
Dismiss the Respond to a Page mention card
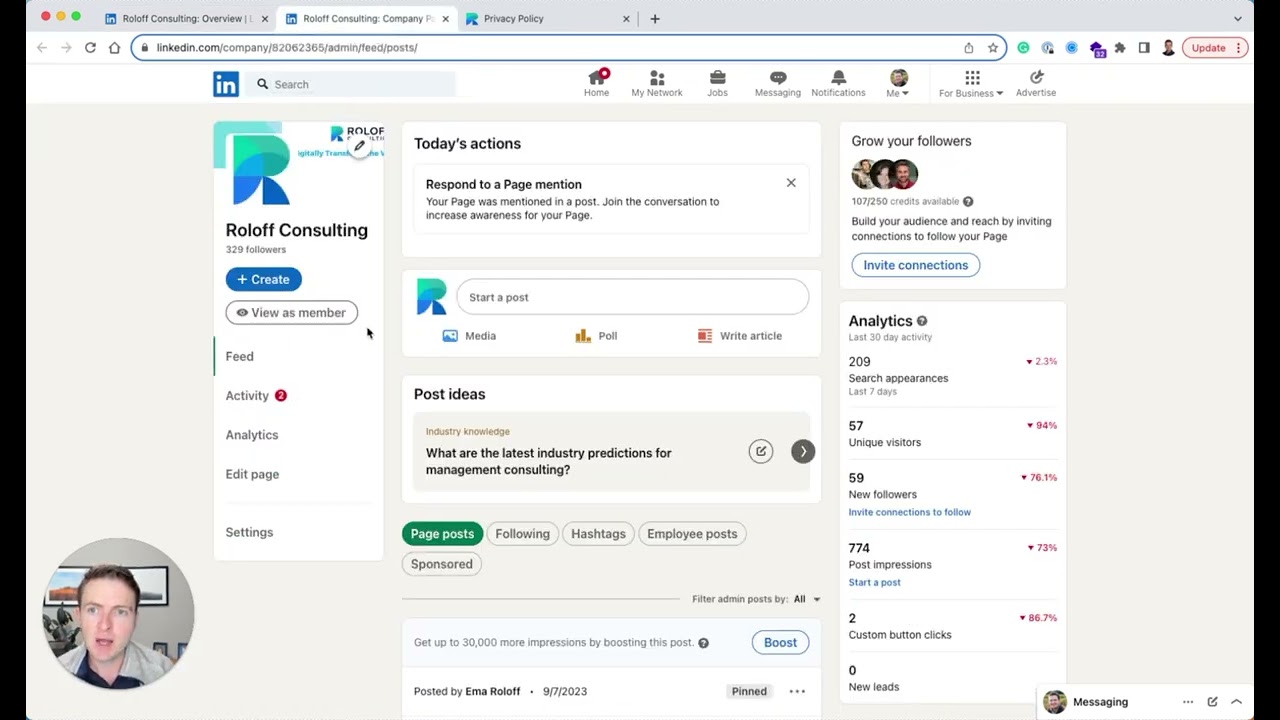click(x=791, y=183)
